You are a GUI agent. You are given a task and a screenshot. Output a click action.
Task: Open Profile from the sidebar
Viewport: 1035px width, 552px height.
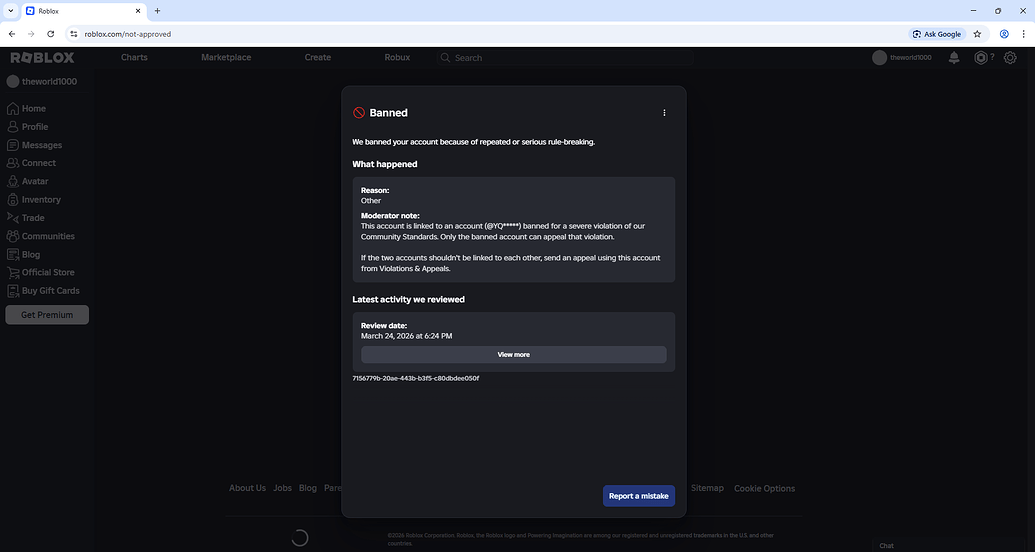pyautogui.click(x=27, y=127)
